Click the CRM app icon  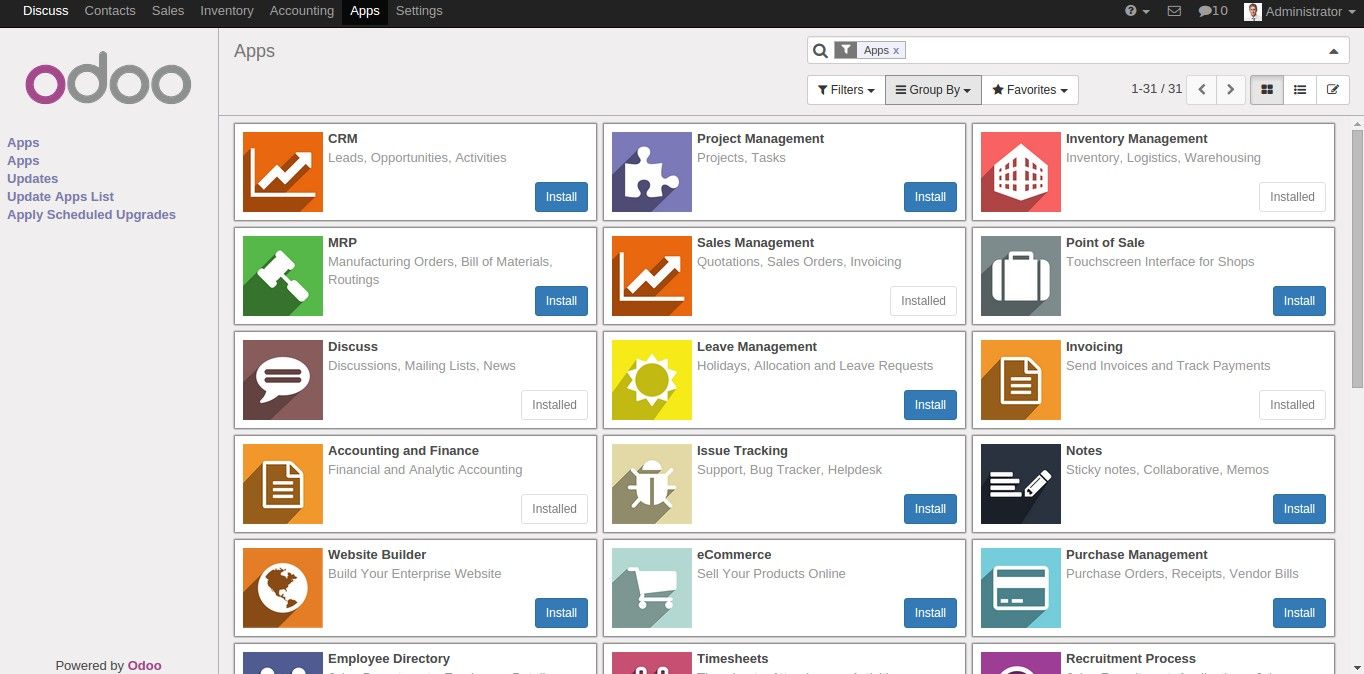[283, 172]
